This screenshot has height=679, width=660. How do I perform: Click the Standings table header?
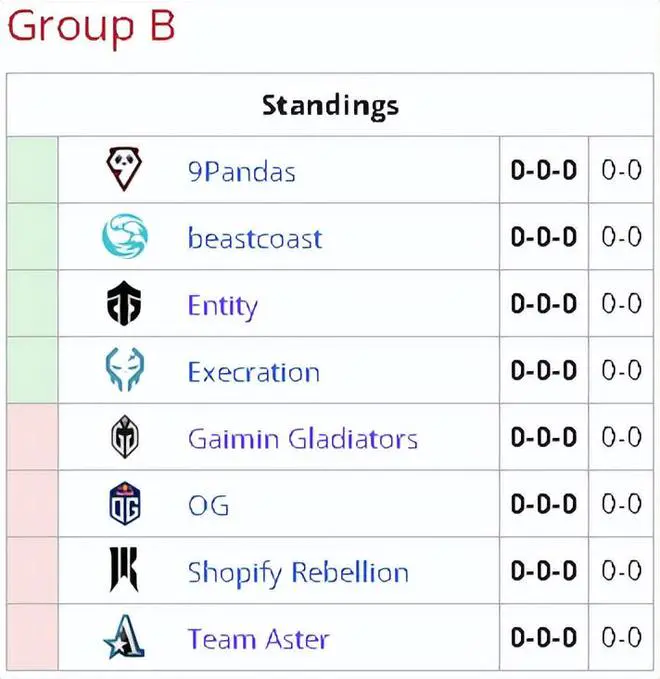coord(330,105)
